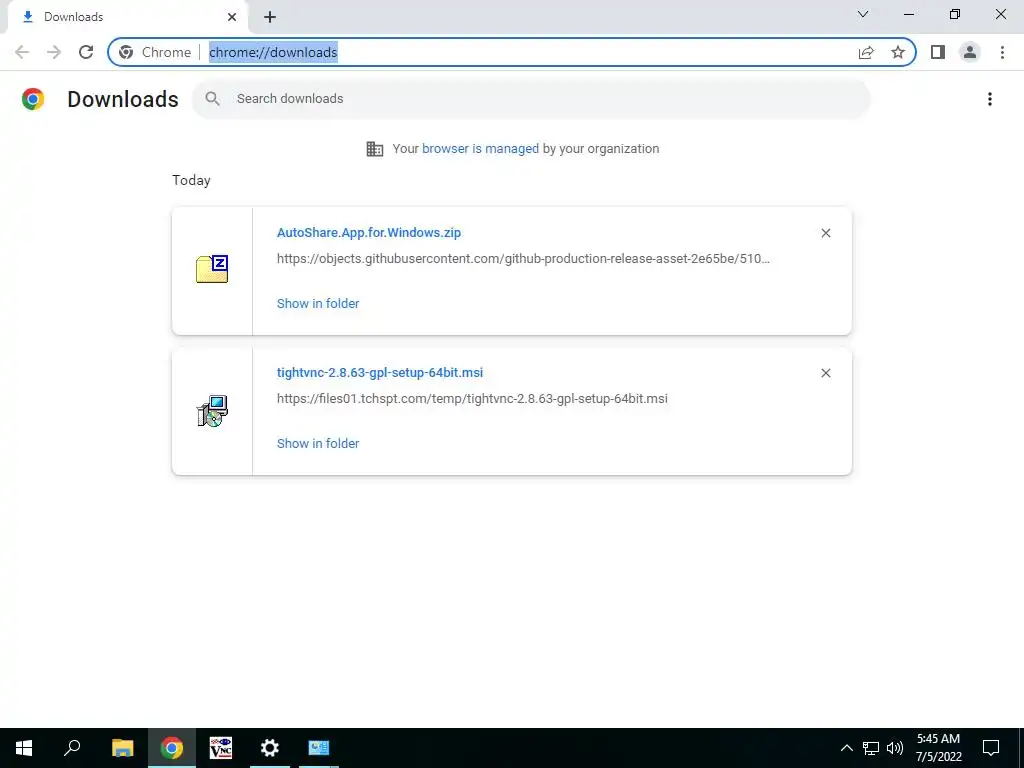
Task: Click into Search downloads field
Action: [531, 99]
